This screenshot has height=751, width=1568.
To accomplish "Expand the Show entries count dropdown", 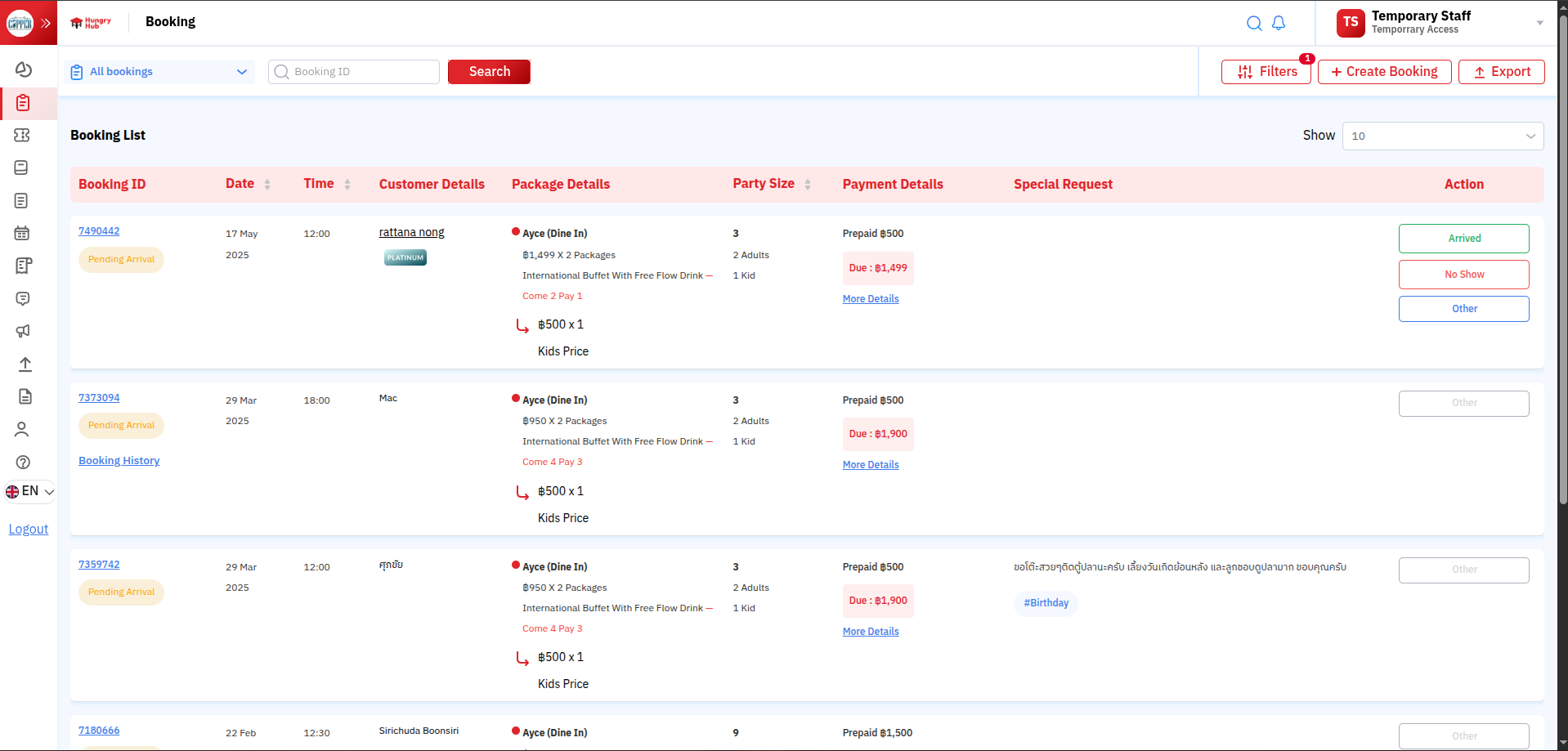I will point(1442,136).
